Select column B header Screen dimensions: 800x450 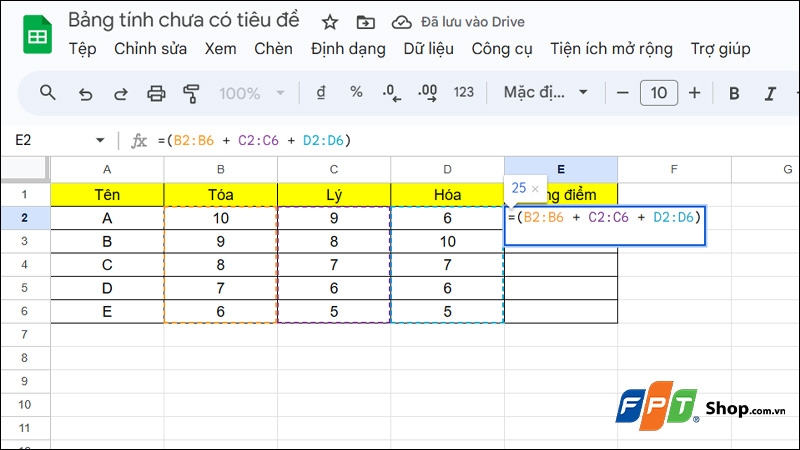coord(220,169)
